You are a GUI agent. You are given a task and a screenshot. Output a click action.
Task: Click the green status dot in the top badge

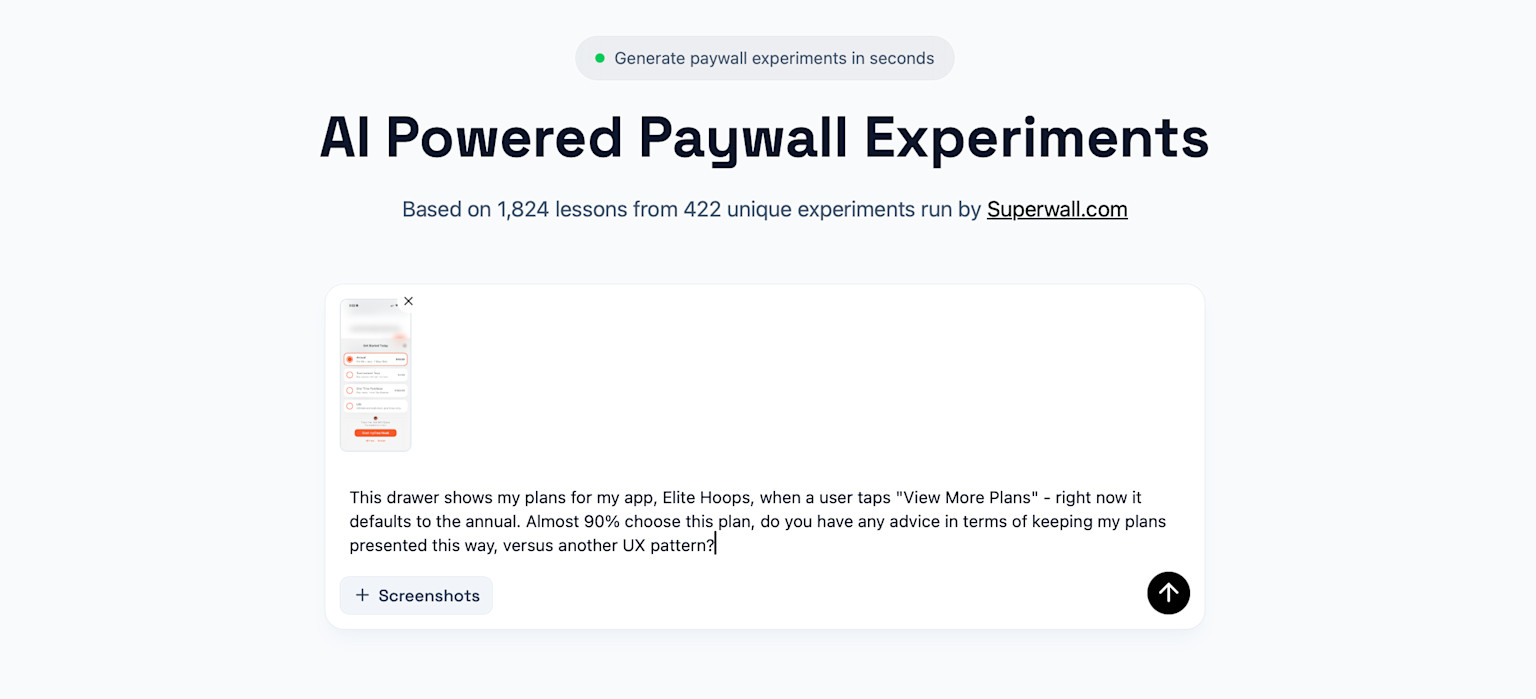(601, 58)
